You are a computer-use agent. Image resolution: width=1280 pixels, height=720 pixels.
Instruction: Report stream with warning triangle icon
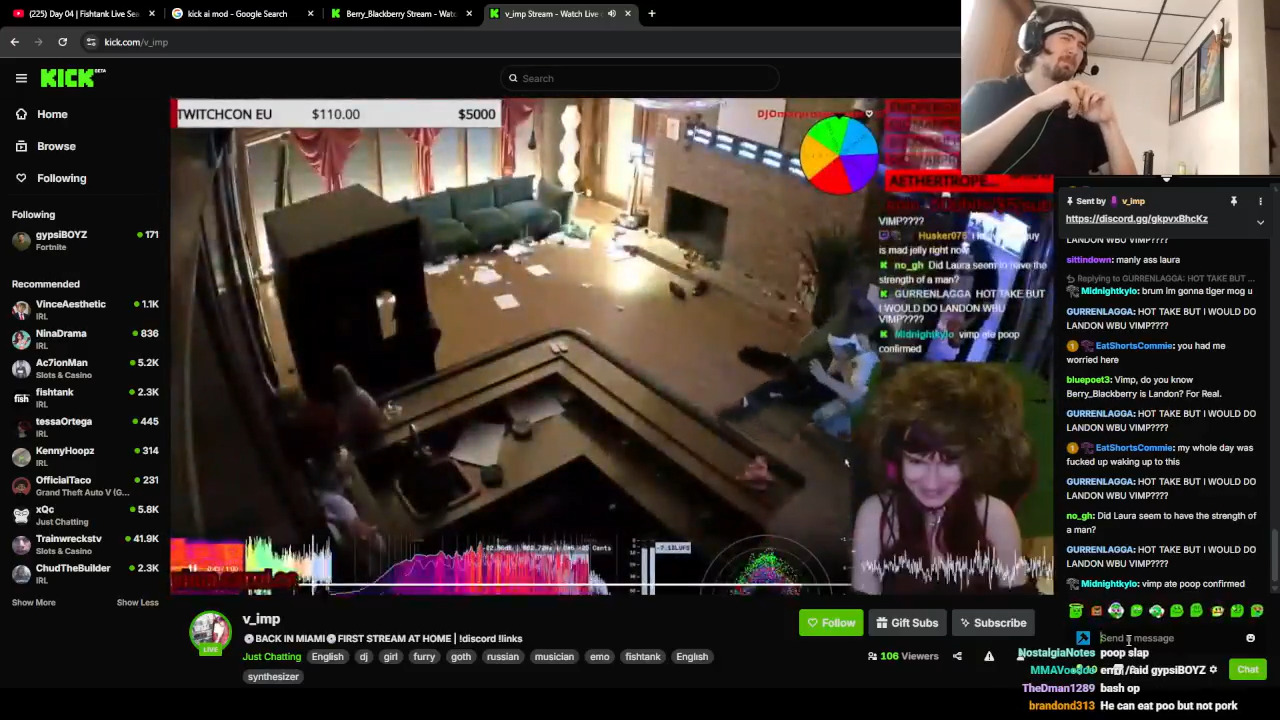pos(989,656)
